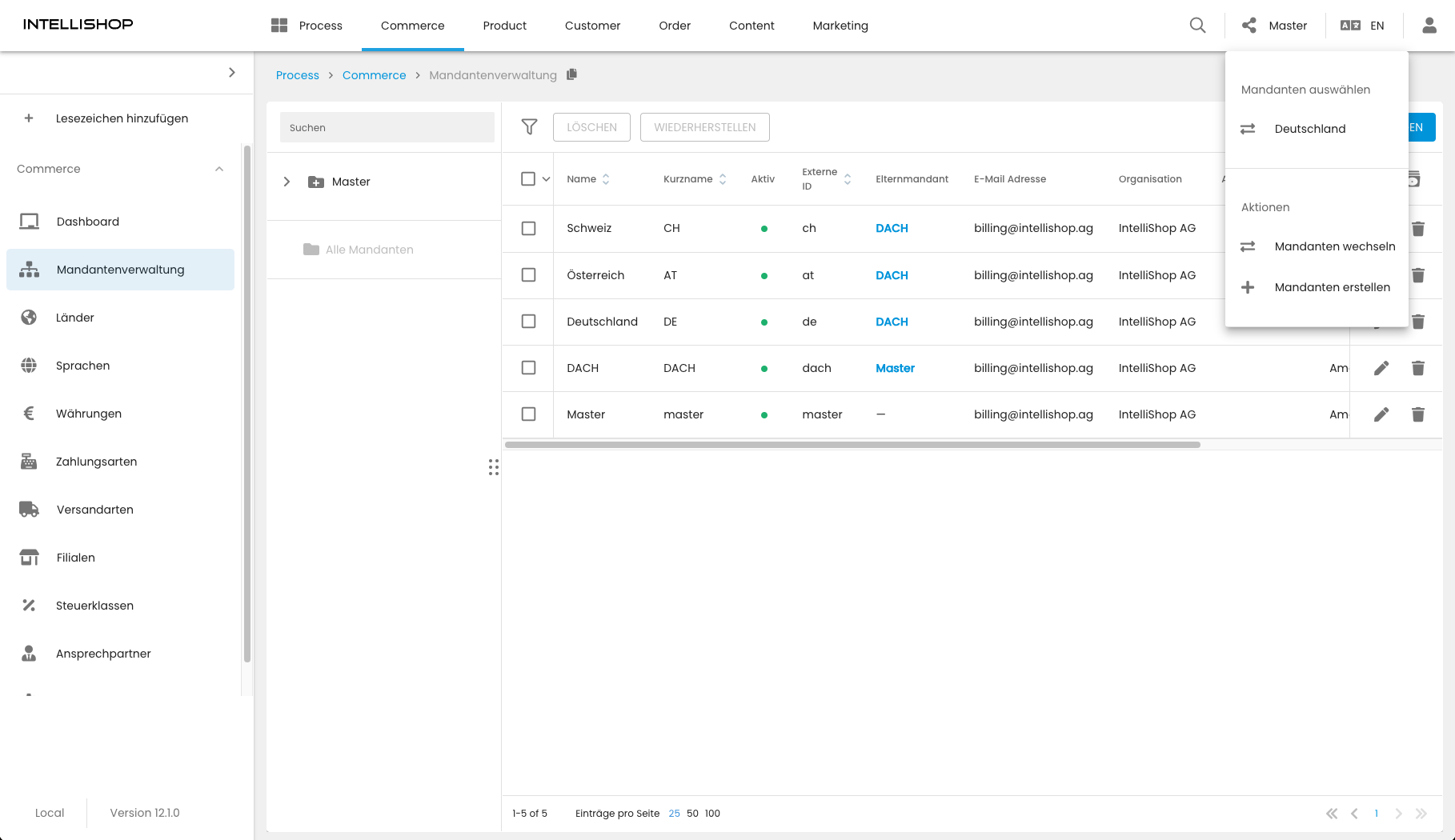Delete the Schweiz row via trash icon
This screenshot has width=1455, height=840.
point(1418,229)
